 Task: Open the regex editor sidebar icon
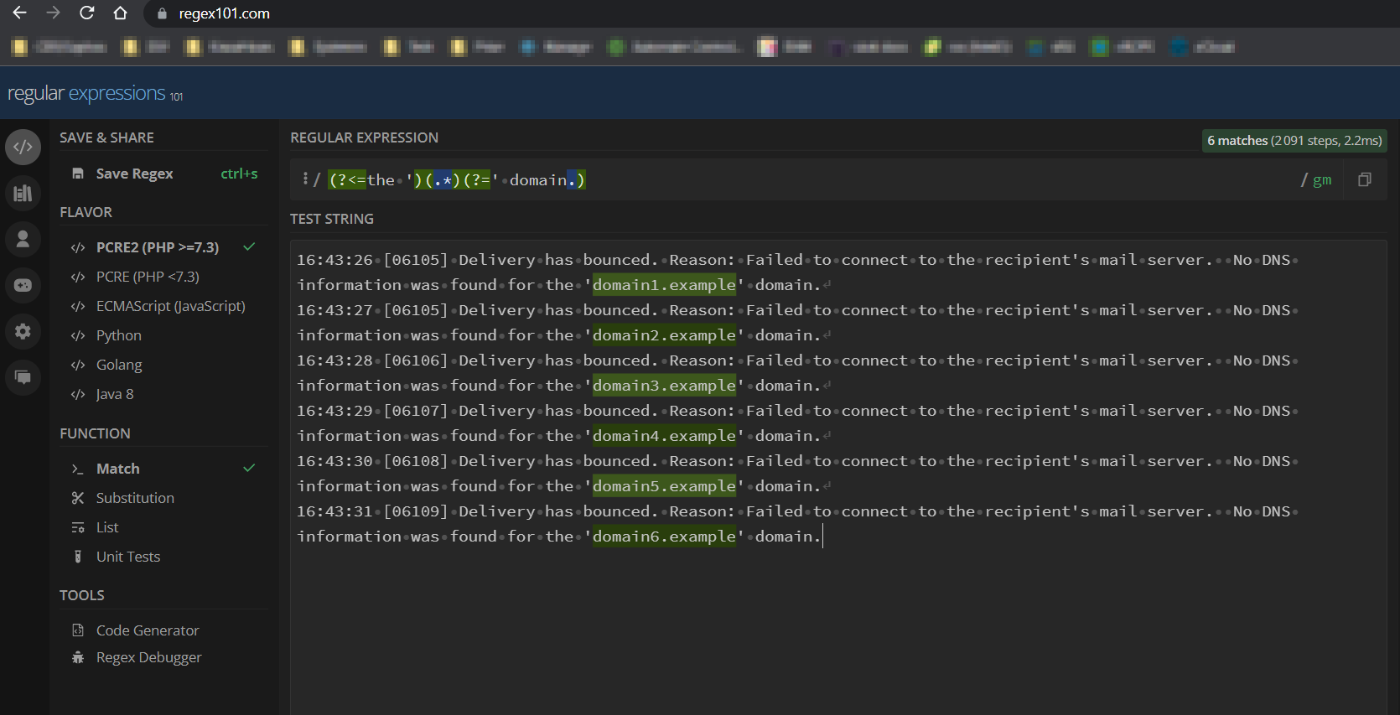pos(23,147)
